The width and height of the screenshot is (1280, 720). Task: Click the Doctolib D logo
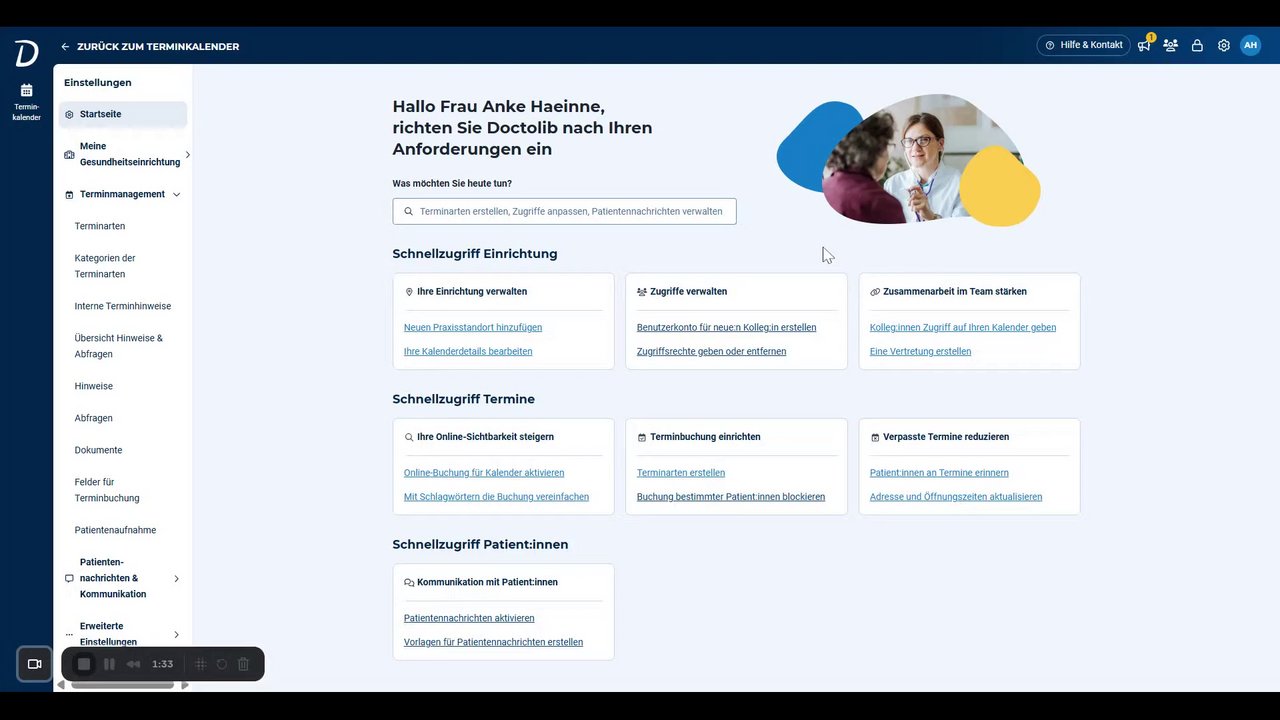[26, 53]
